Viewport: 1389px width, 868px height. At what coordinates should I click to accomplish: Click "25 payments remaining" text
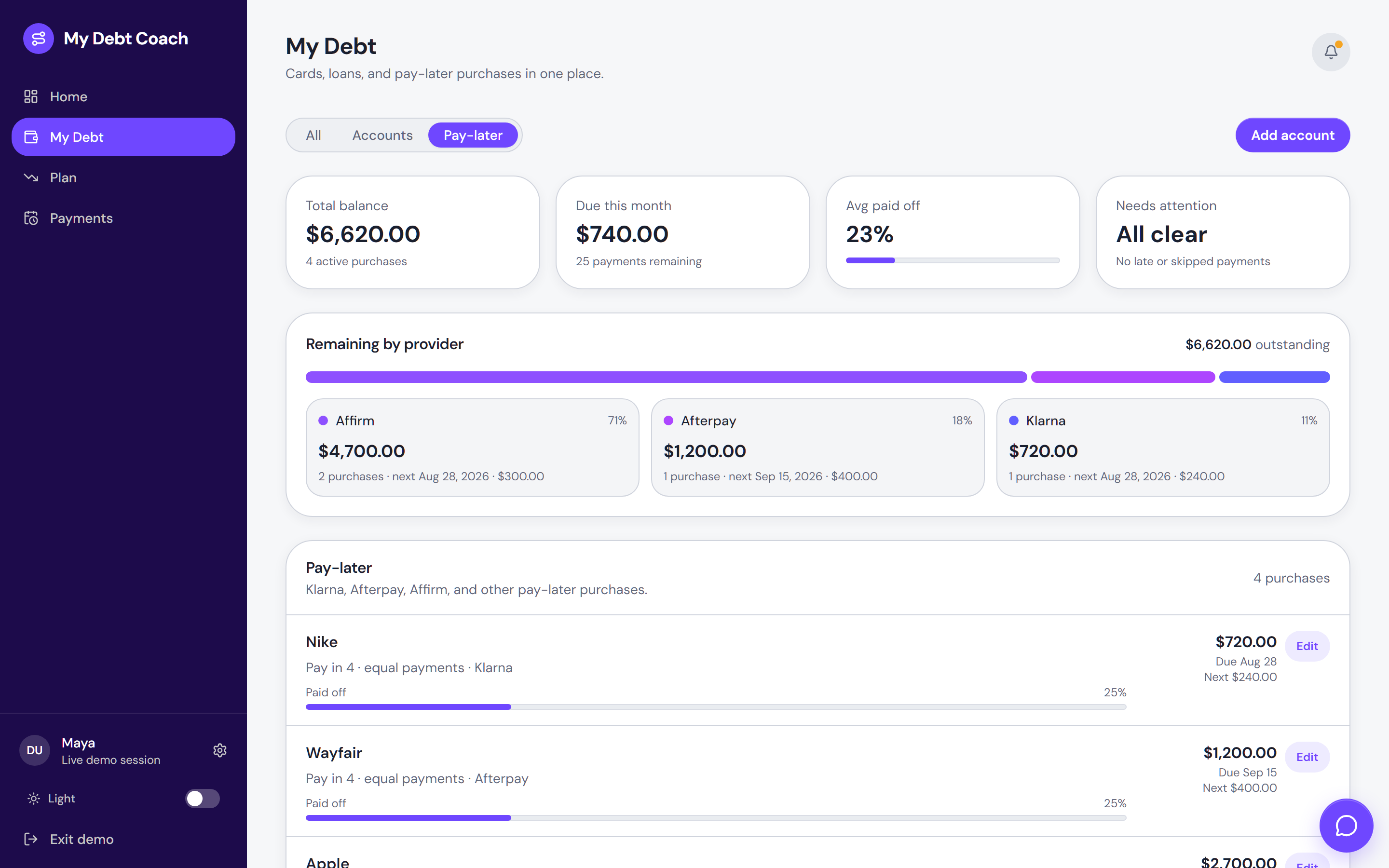pos(638,261)
